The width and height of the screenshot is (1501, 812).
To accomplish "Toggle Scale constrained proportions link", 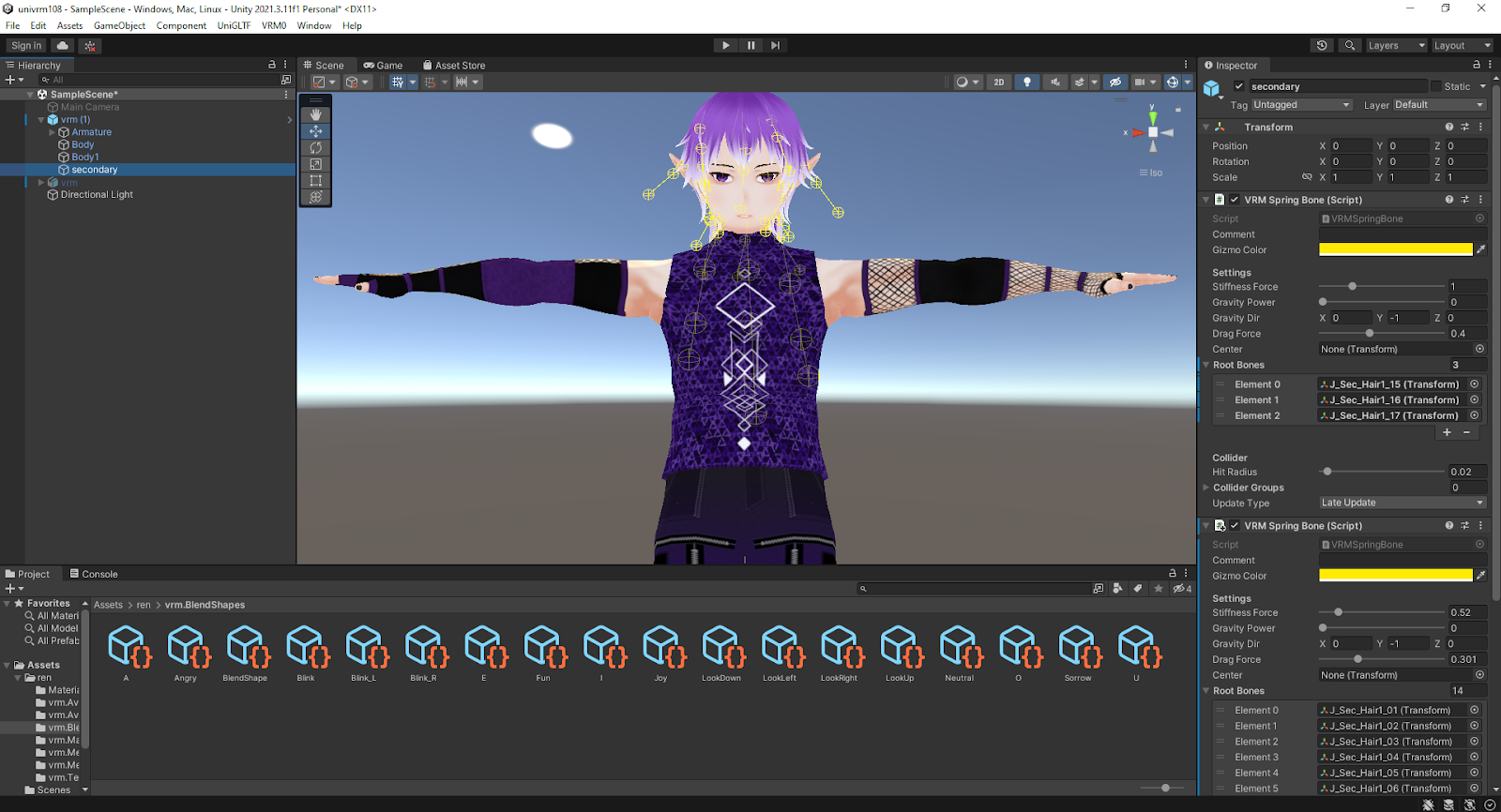I will click(1307, 177).
